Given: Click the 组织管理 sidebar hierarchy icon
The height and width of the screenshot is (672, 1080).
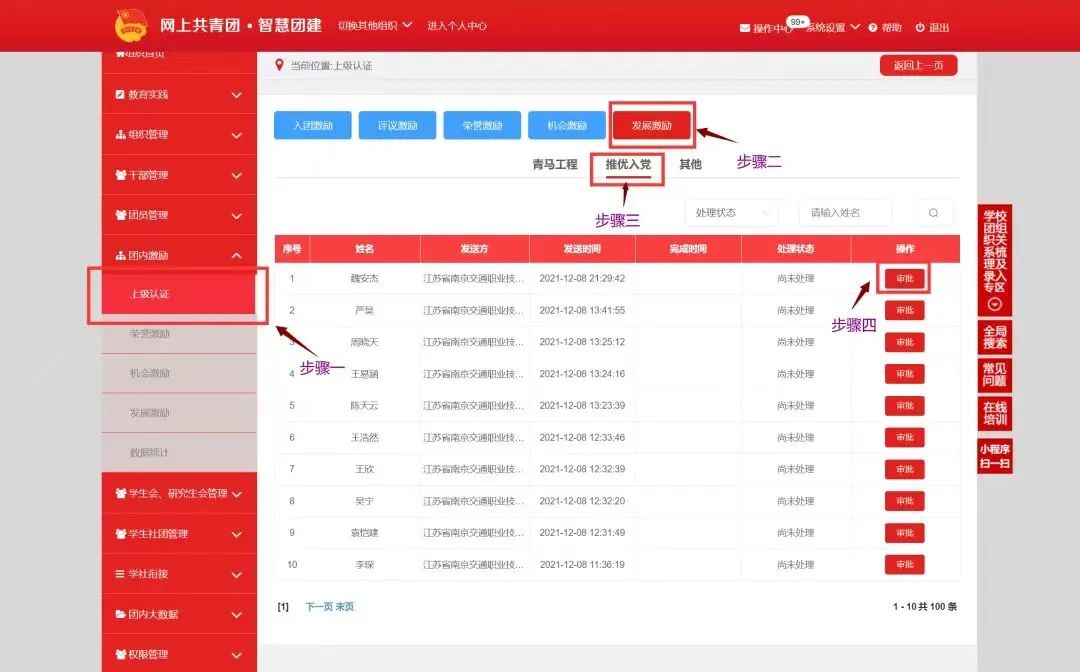Looking at the screenshot, I should [120, 134].
